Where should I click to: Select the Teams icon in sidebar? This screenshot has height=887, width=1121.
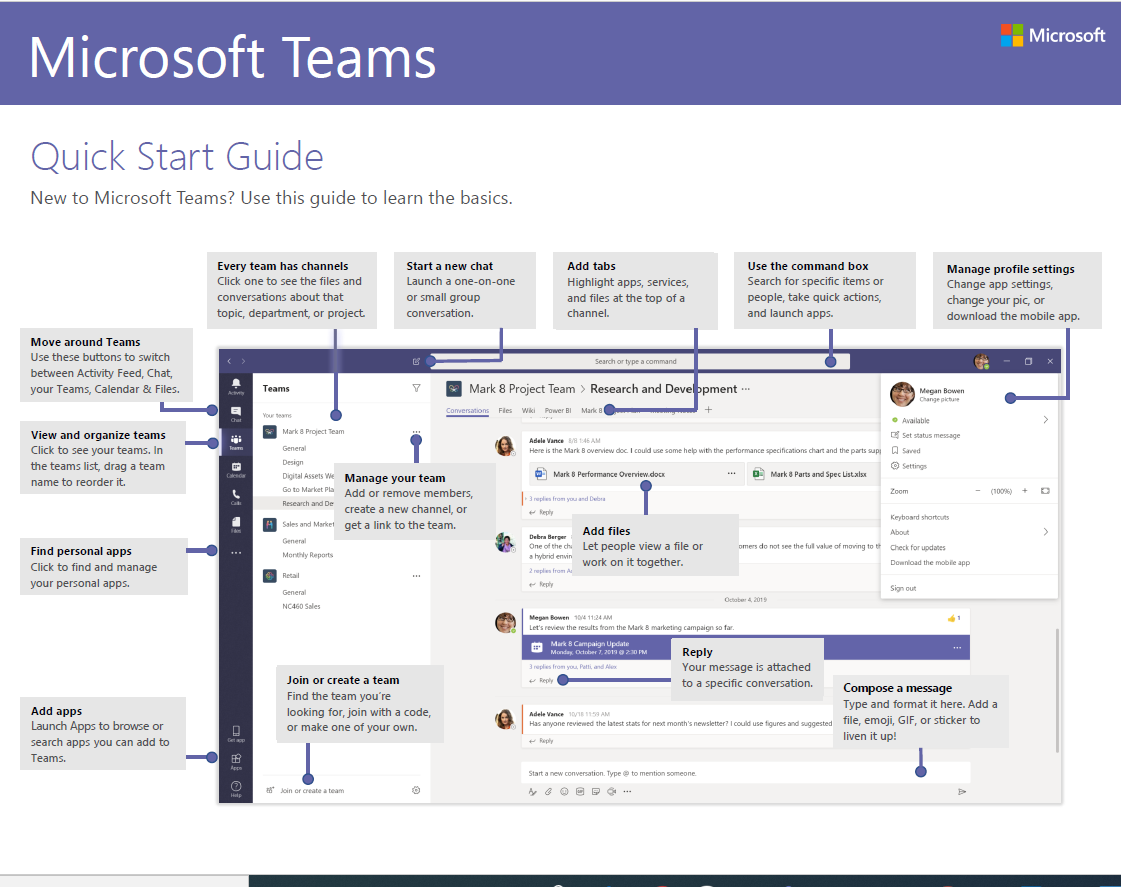click(x=236, y=442)
